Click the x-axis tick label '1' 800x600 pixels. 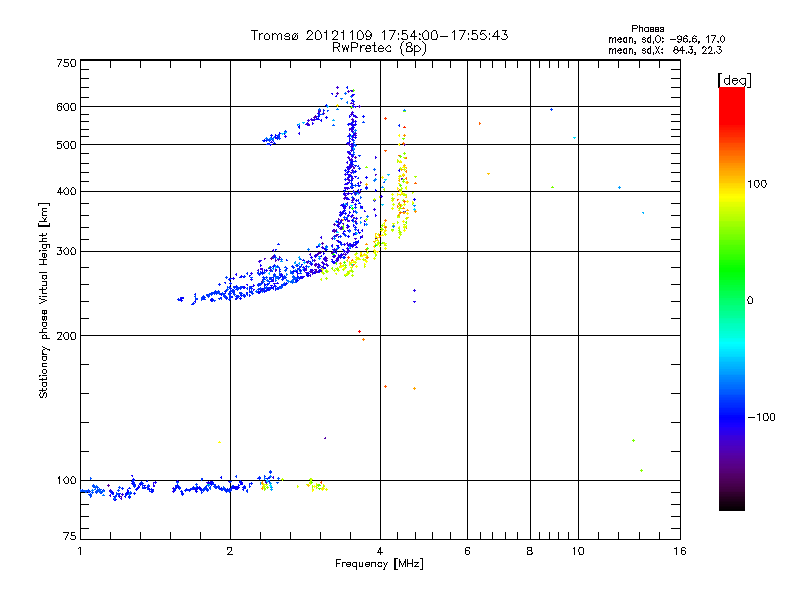[x=80, y=551]
